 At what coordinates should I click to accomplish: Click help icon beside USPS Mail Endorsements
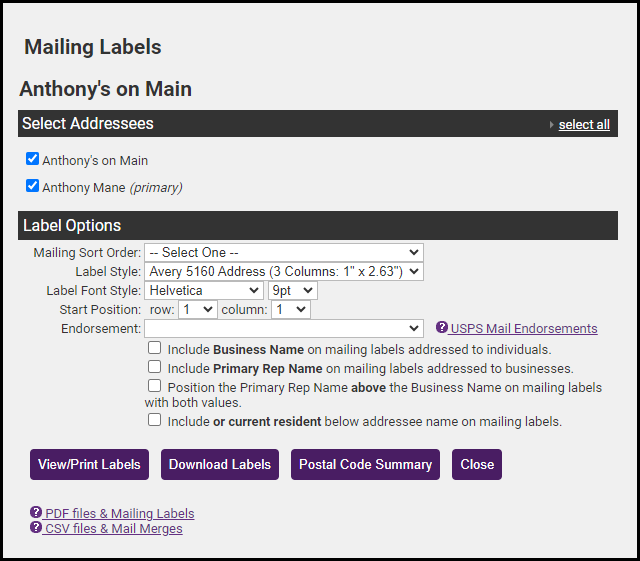point(442,328)
